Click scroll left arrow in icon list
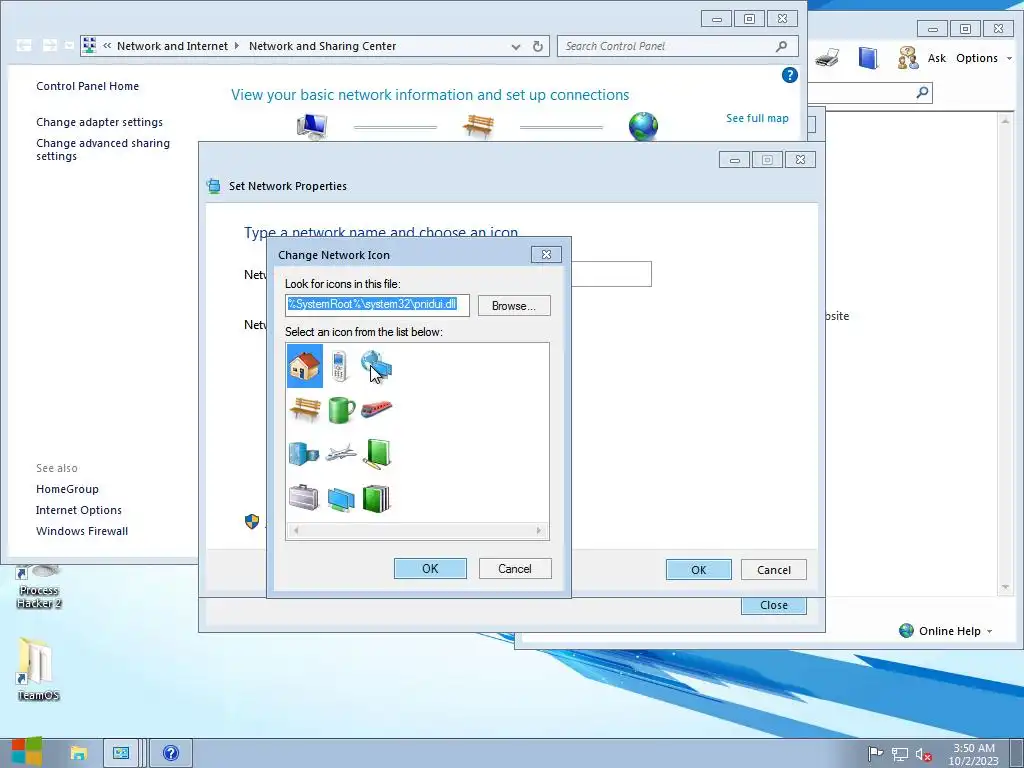The image size is (1024, 768). 296,530
